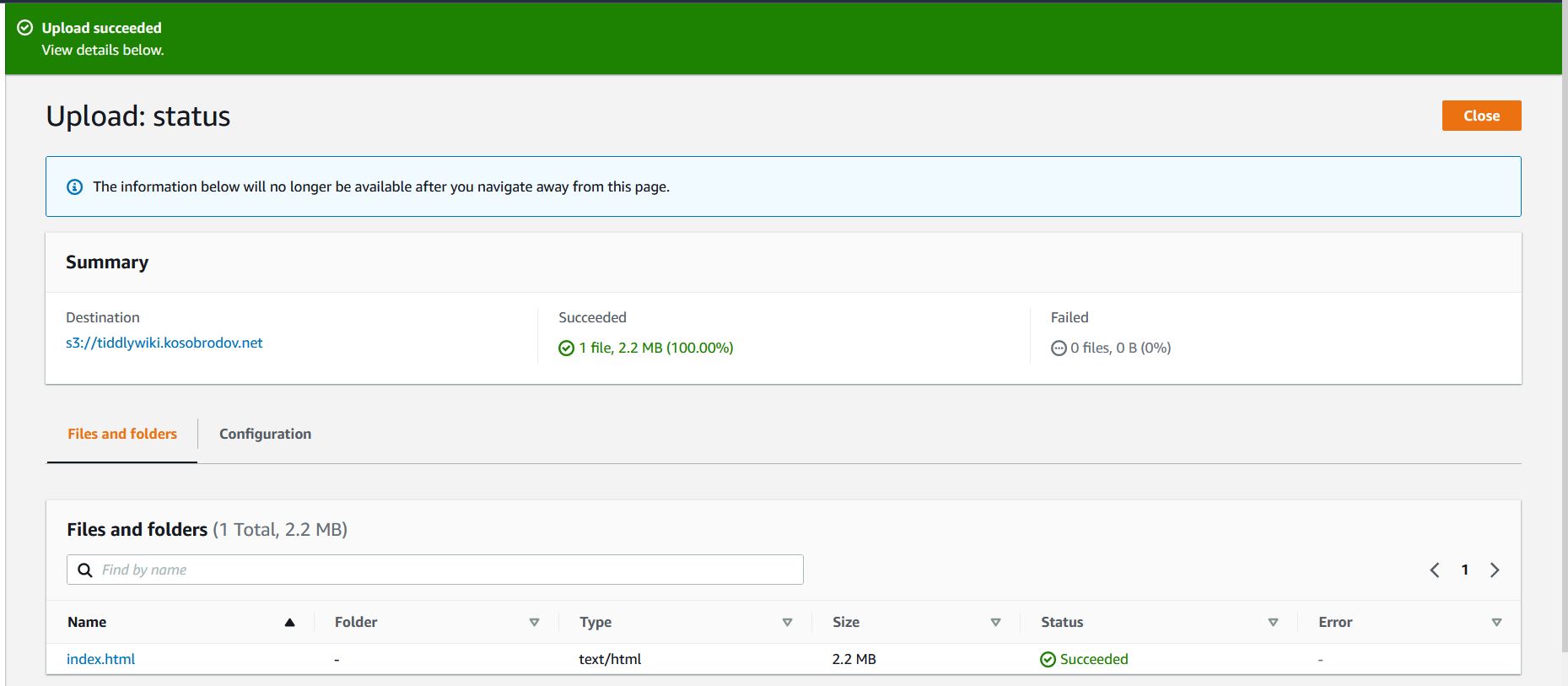Close the upload status page
The height and width of the screenshot is (686, 1568).
coord(1481,116)
